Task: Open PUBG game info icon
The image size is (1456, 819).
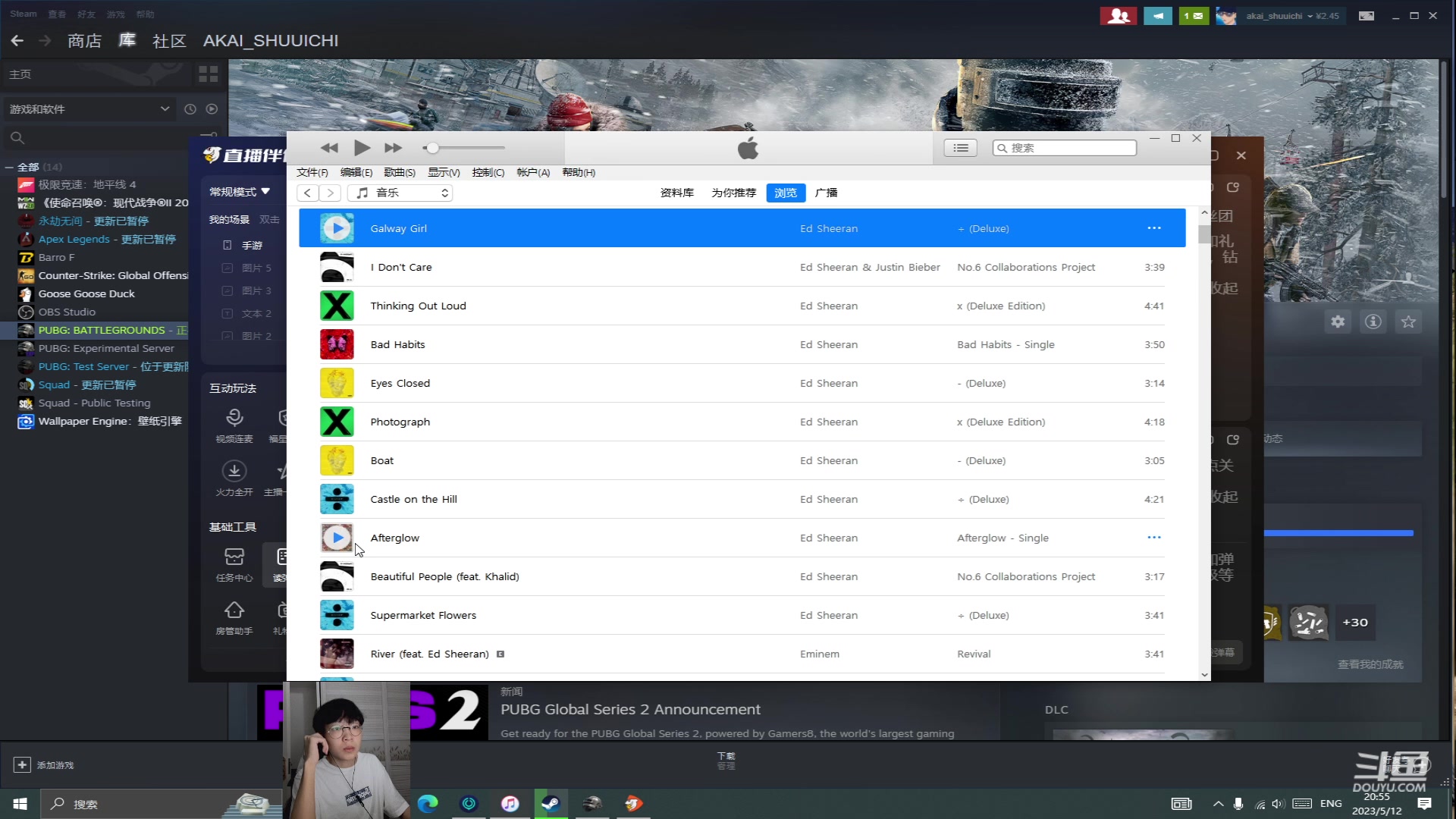Action: (1373, 322)
